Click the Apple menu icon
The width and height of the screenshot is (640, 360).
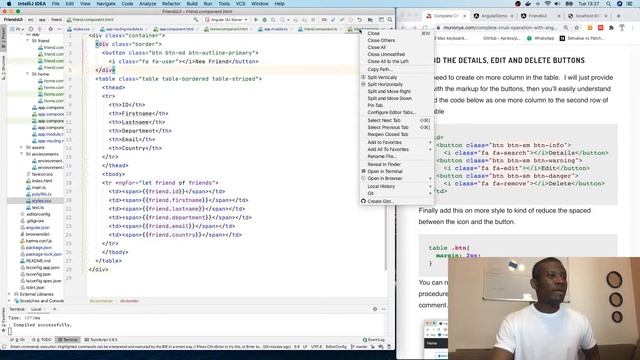9,4
